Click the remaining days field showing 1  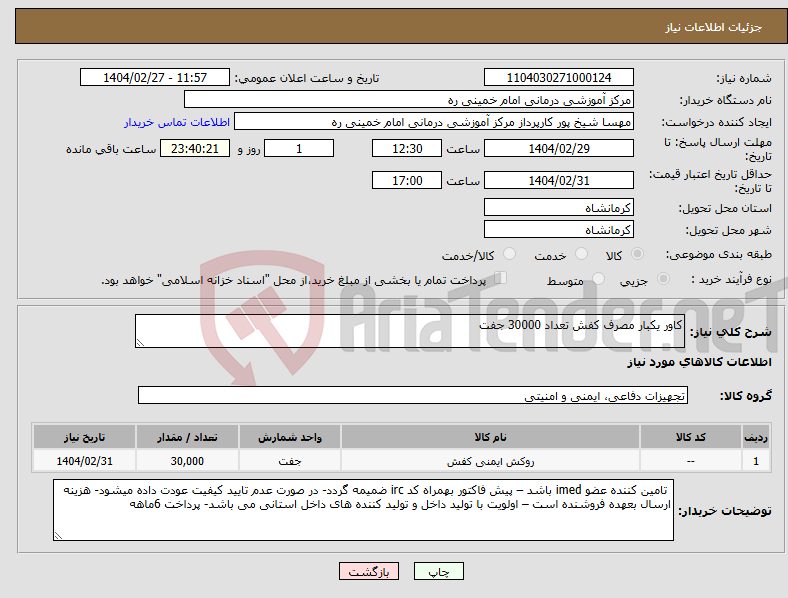coord(299,148)
